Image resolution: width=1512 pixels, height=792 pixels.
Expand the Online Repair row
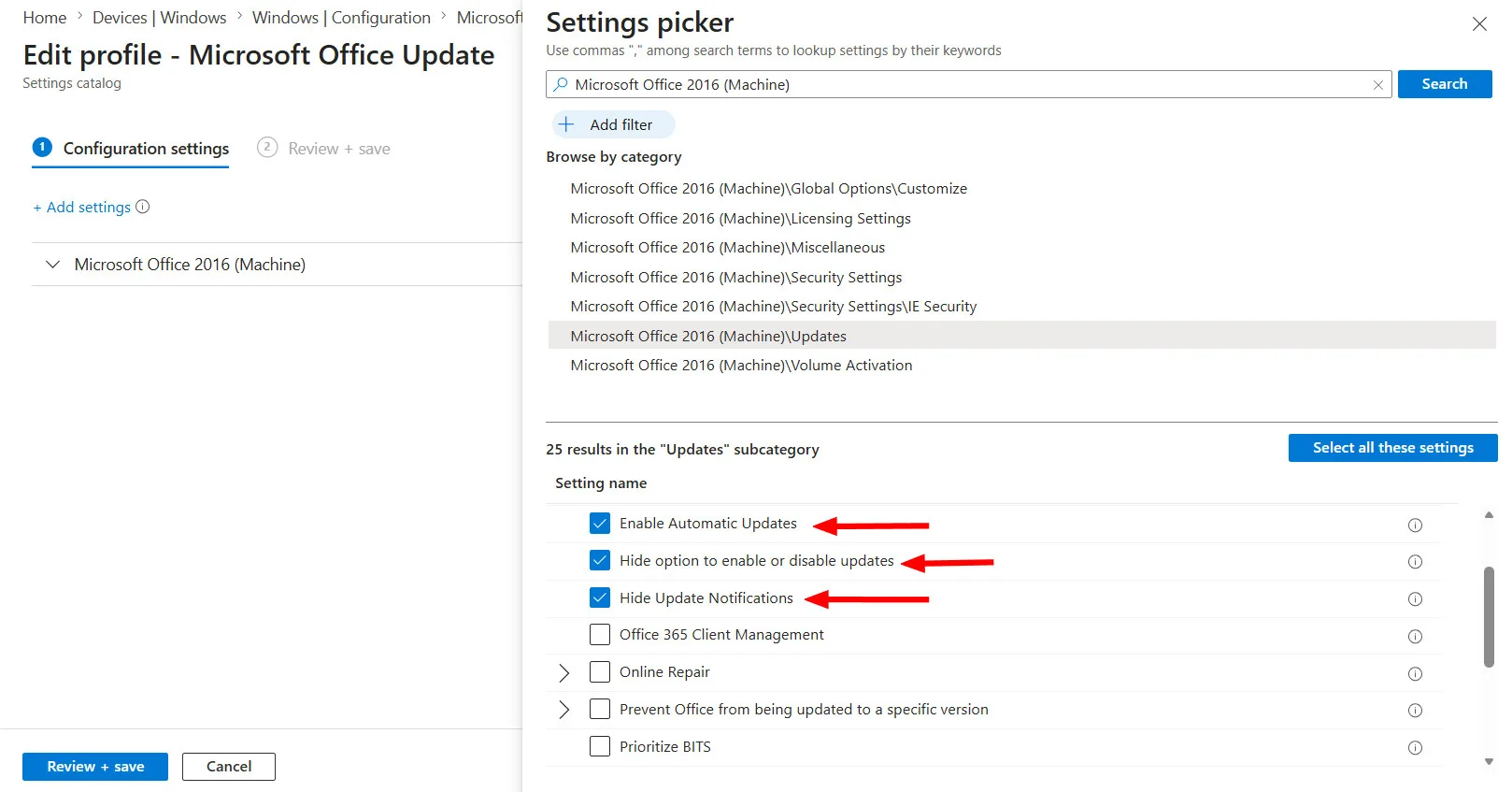click(564, 673)
